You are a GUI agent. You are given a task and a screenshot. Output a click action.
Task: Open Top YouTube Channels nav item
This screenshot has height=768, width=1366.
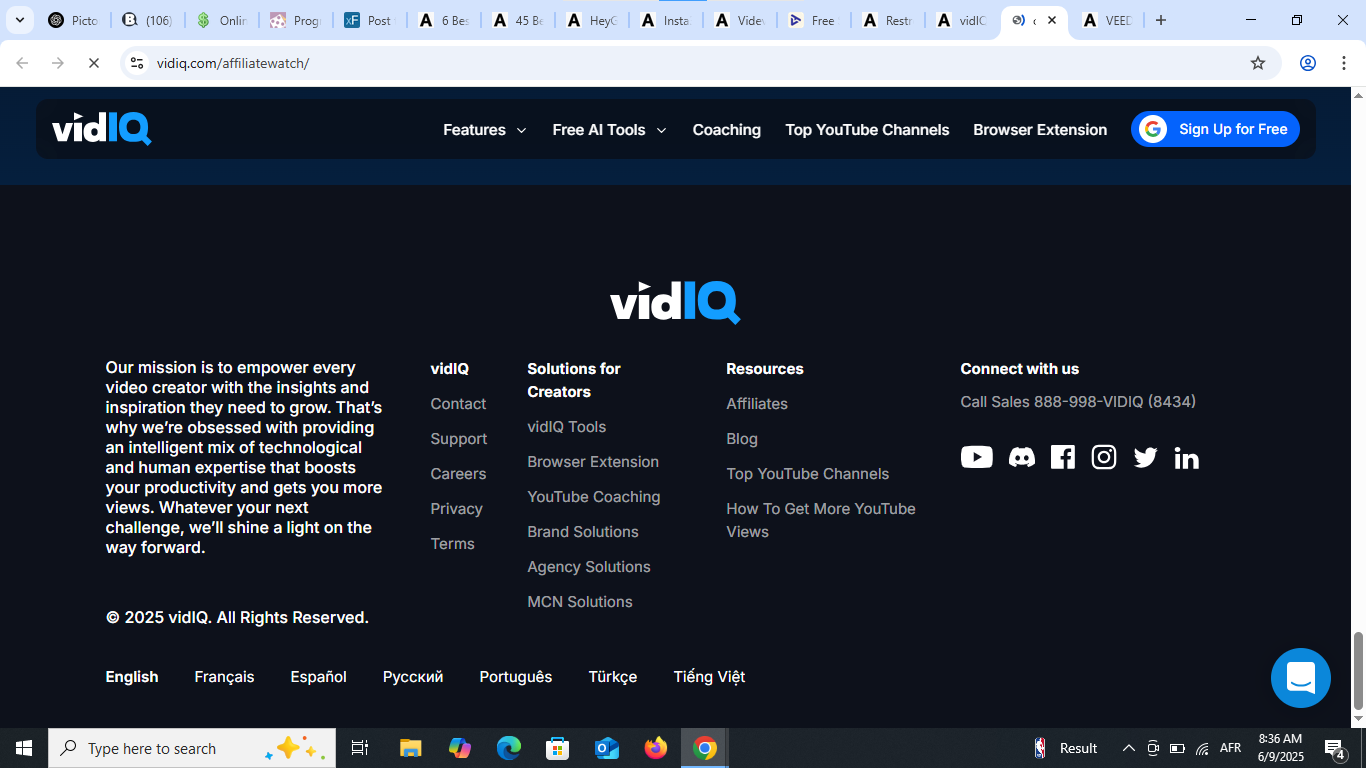point(867,130)
